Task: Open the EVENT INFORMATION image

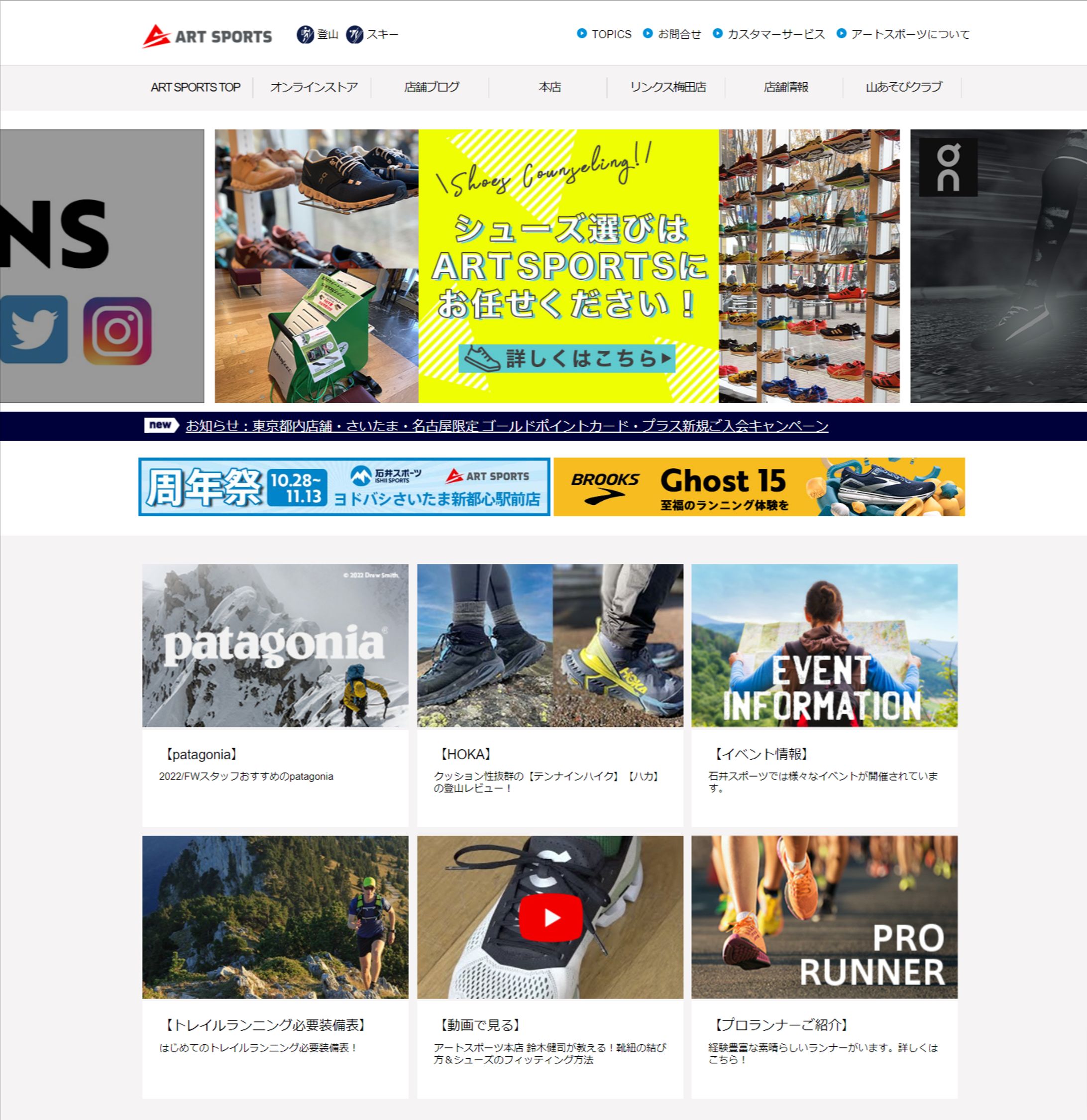Action: pos(824,646)
